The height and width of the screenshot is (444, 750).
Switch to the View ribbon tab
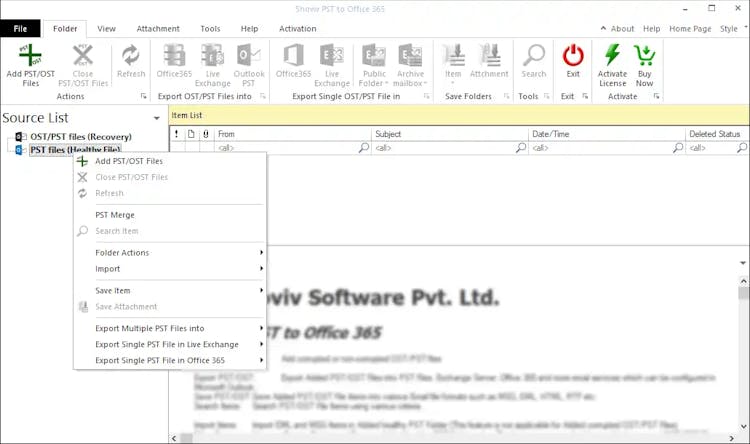pos(106,29)
